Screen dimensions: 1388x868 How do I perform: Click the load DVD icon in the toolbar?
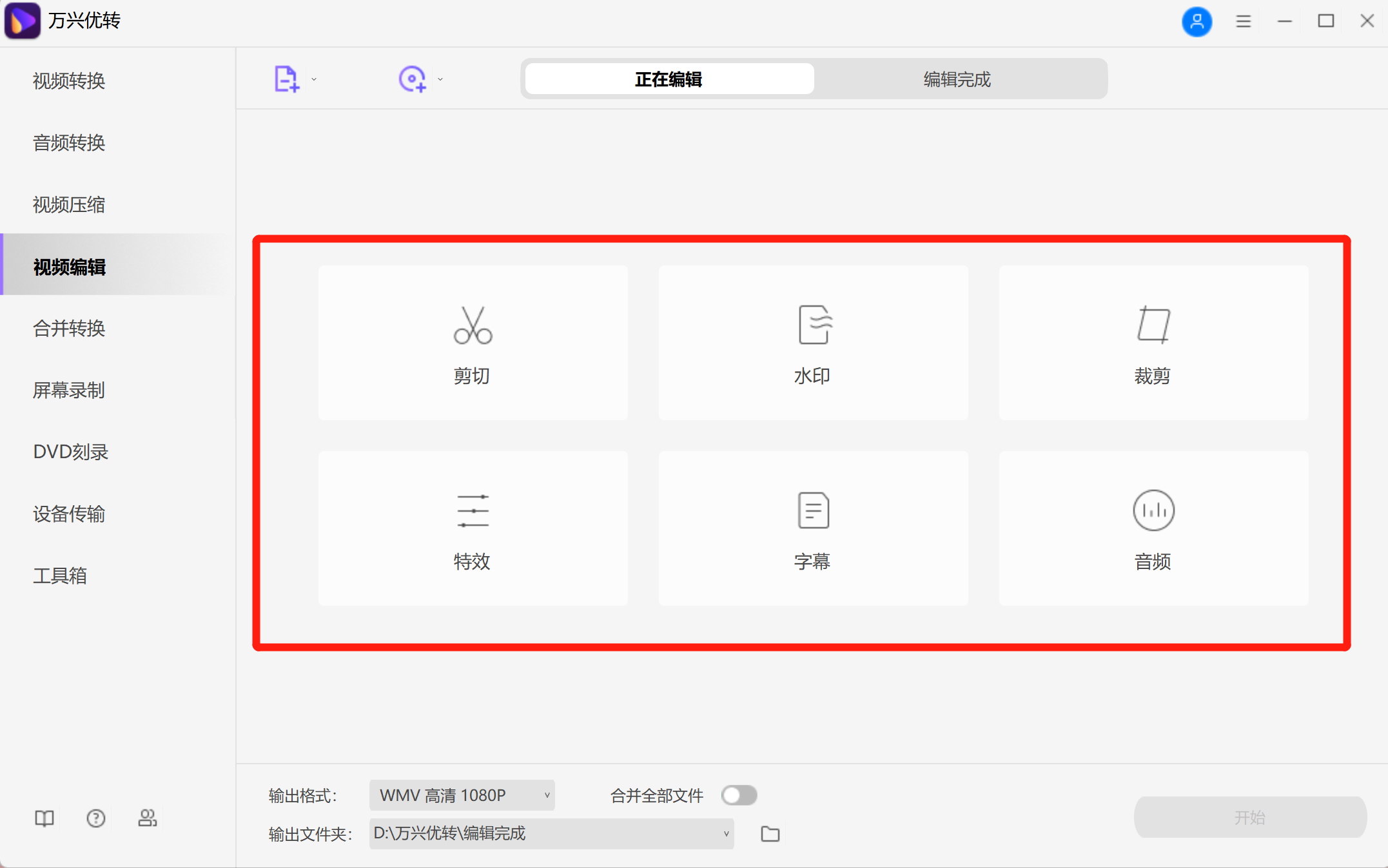[x=413, y=77]
